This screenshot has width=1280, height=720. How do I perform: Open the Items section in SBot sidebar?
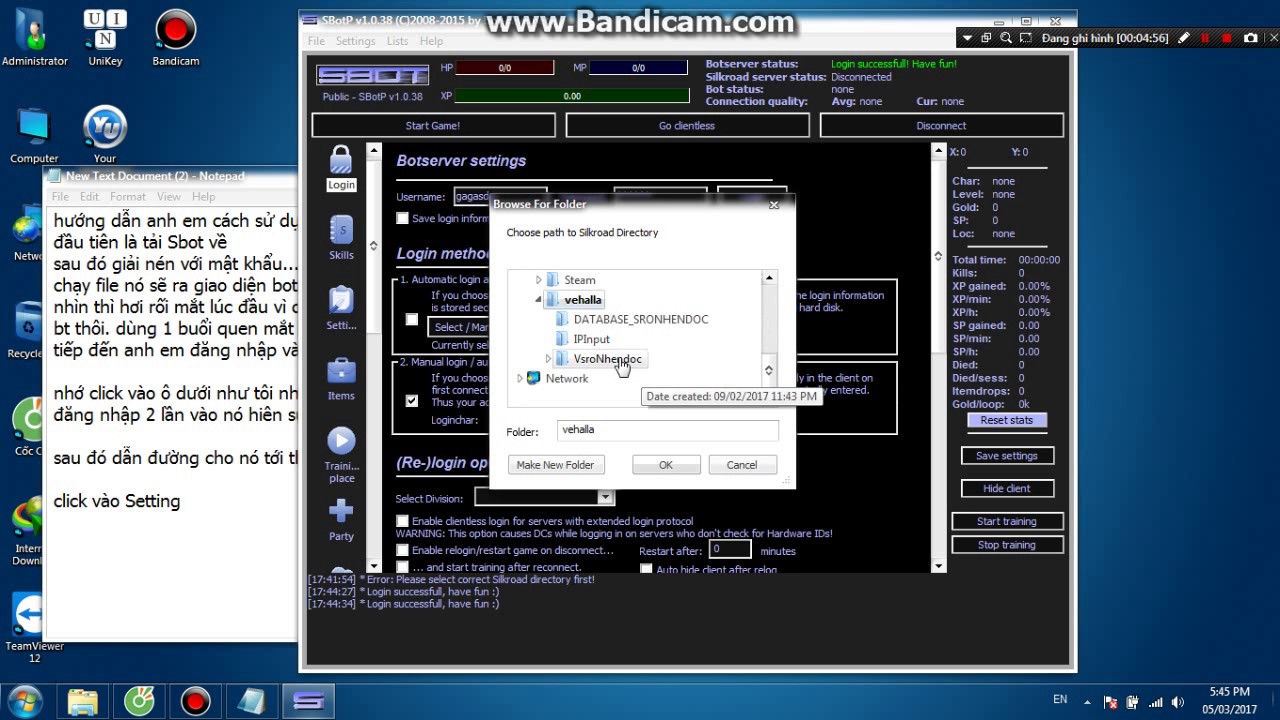[341, 379]
